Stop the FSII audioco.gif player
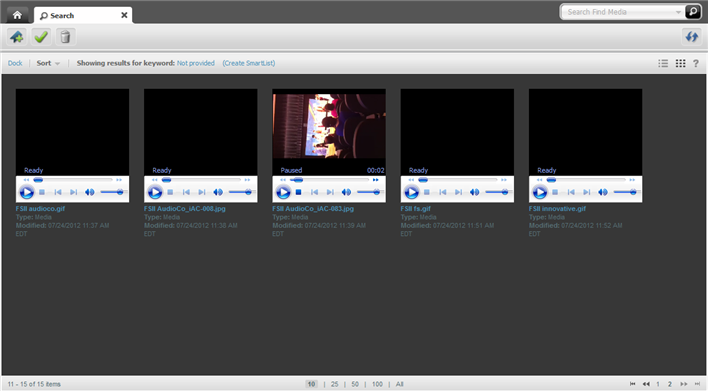 coord(42,192)
